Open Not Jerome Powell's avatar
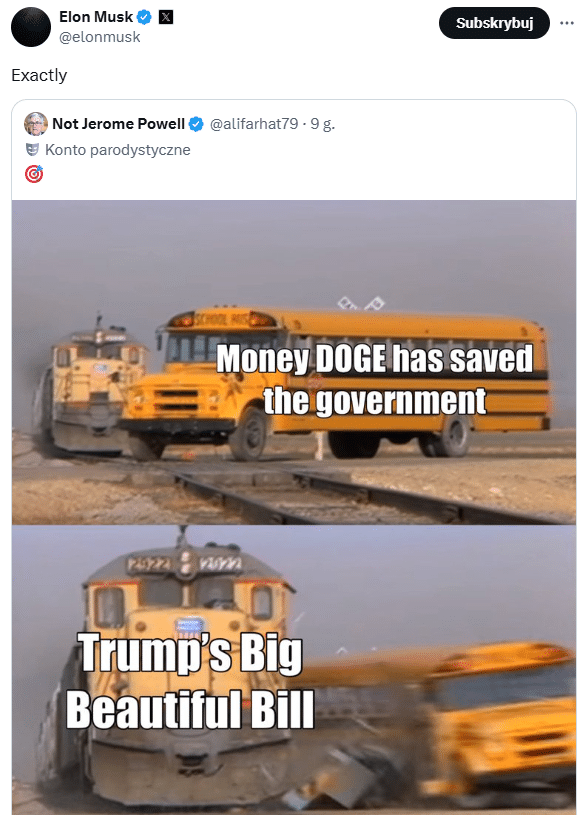Image resolution: width=585 pixels, height=815 pixels. [36, 124]
